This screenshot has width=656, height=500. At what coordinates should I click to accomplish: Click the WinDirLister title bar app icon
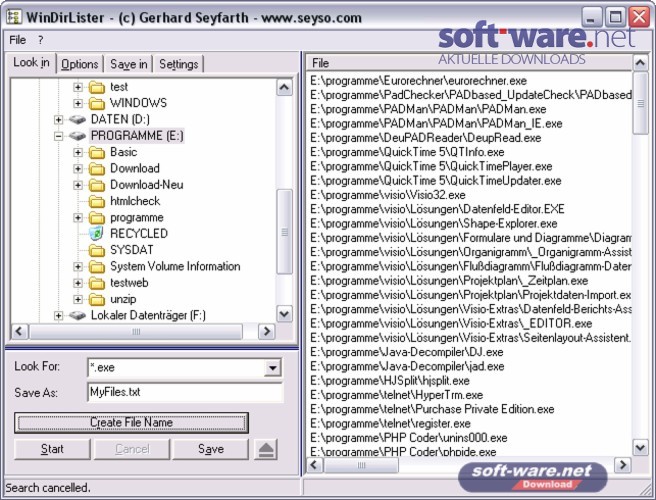coord(14,17)
